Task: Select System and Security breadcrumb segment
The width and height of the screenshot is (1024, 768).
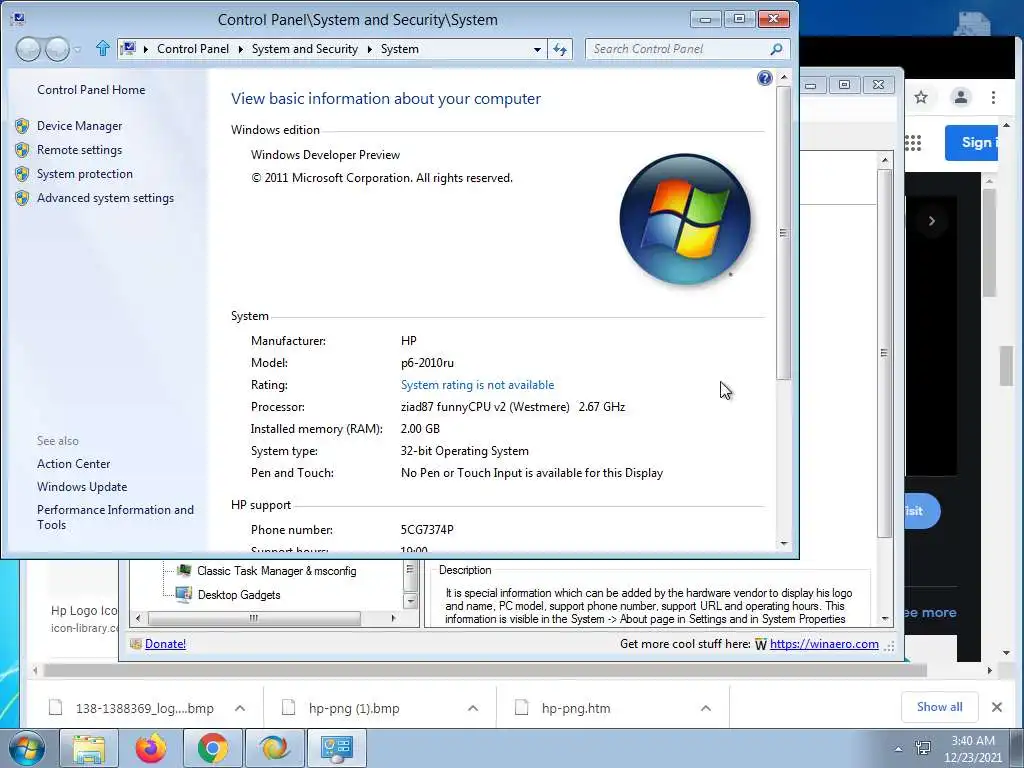Action: pyautogui.click(x=304, y=49)
